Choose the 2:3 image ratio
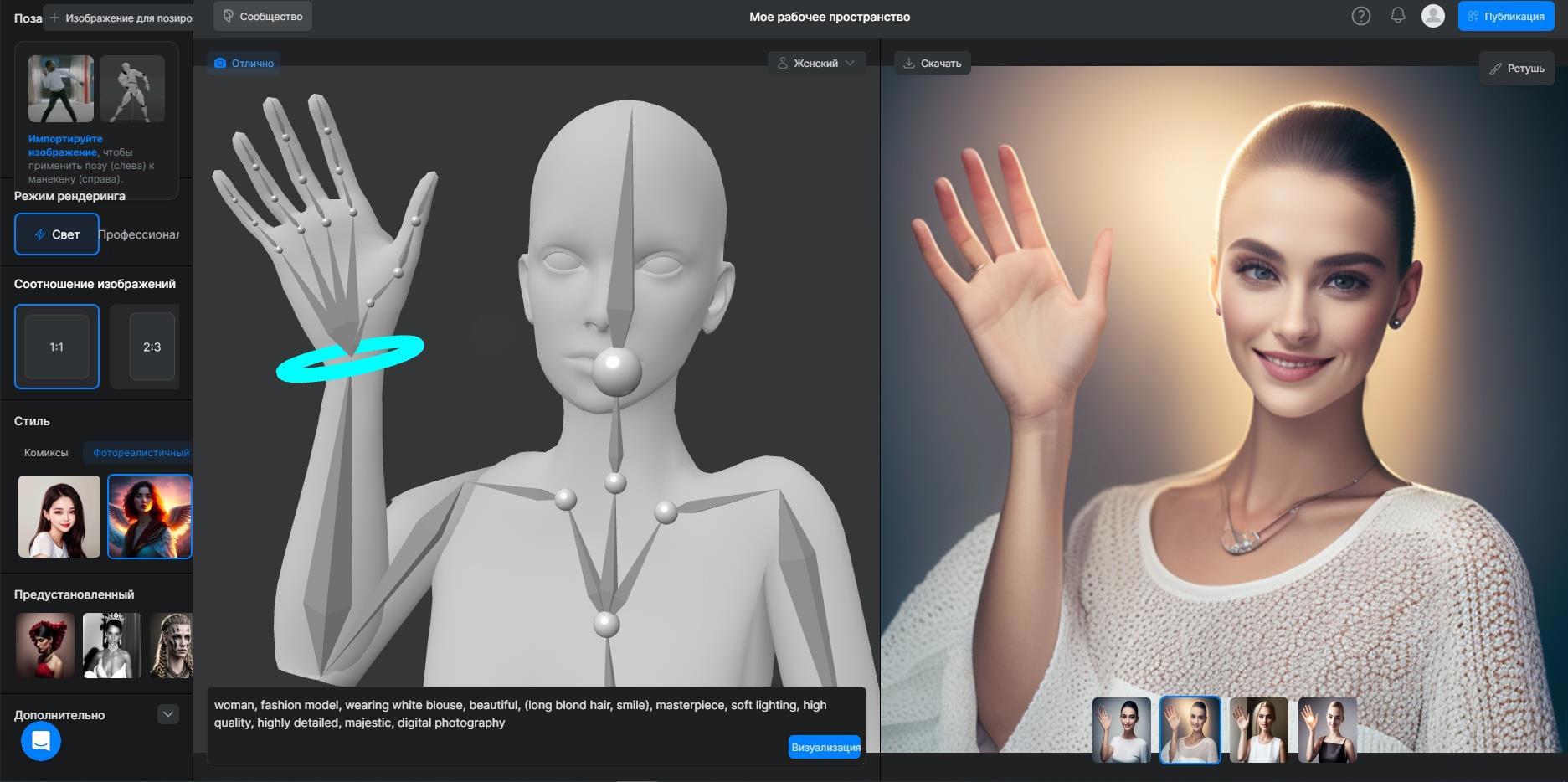 coord(152,347)
